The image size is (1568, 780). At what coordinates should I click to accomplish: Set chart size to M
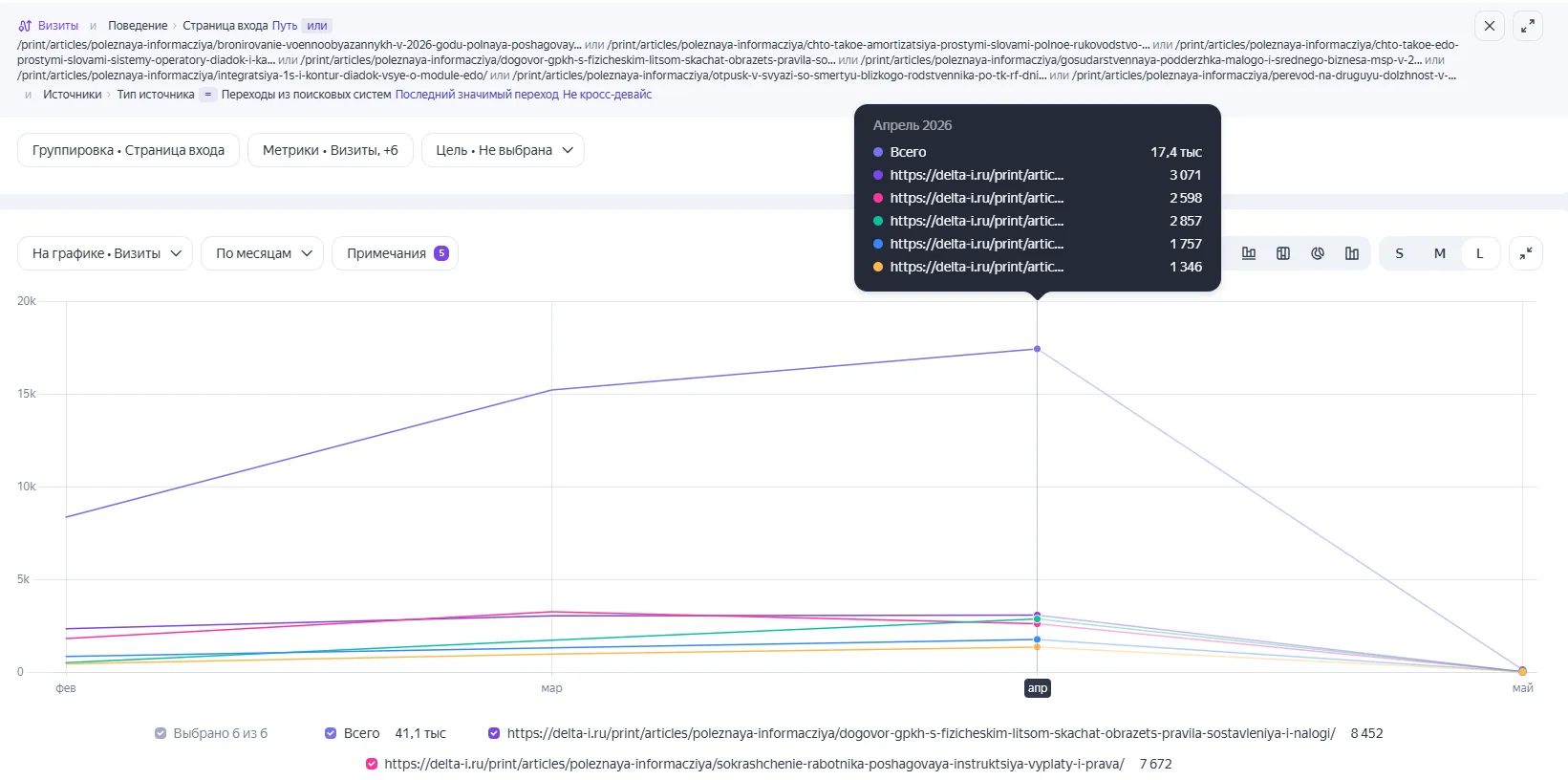(1440, 253)
